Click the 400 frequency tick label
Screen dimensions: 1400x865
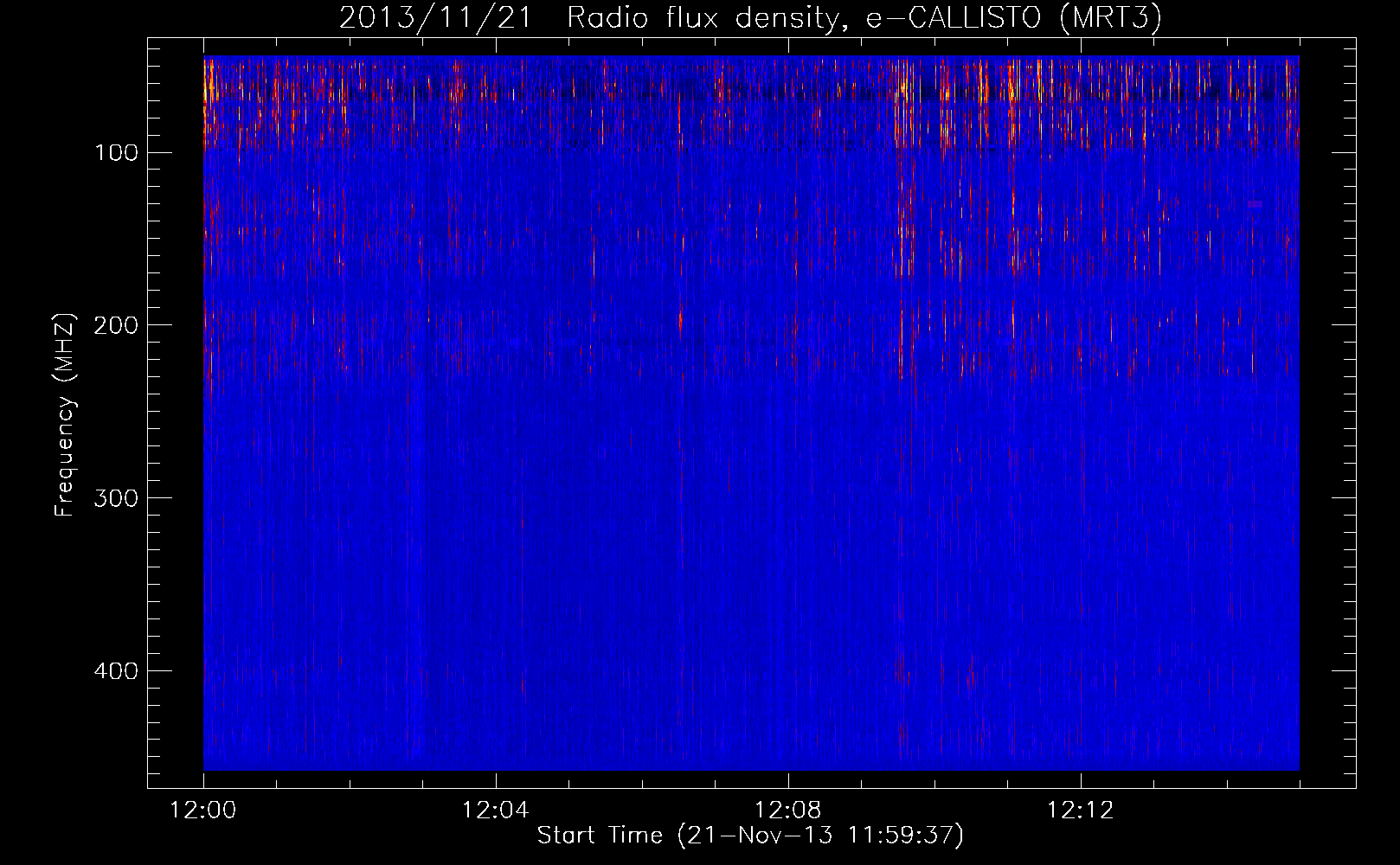[117, 671]
